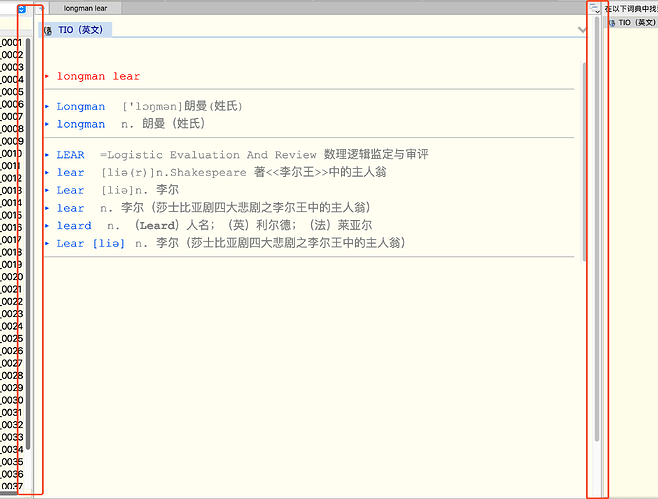Click the word list scrollbar on left

28,243
